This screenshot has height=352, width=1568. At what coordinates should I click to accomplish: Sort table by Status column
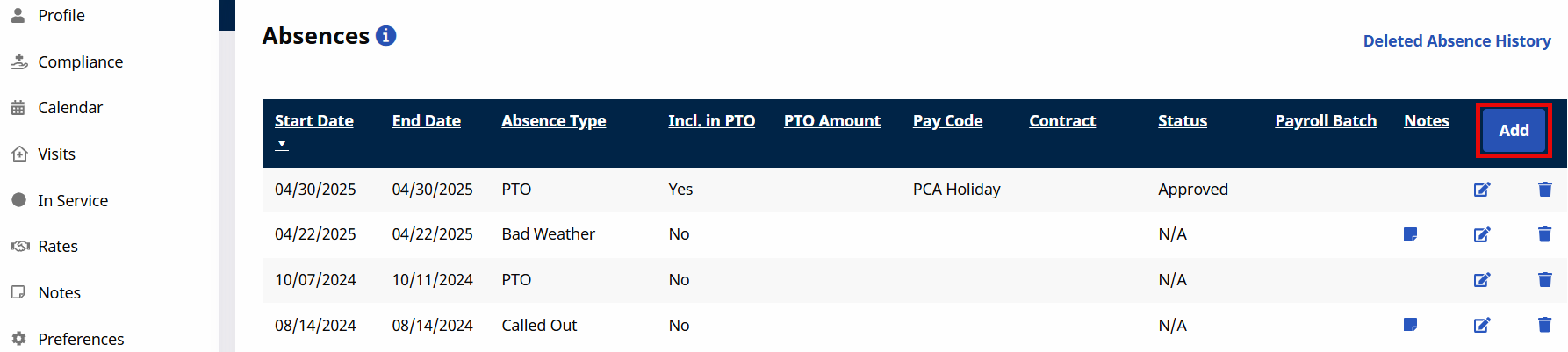pos(1182,121)
